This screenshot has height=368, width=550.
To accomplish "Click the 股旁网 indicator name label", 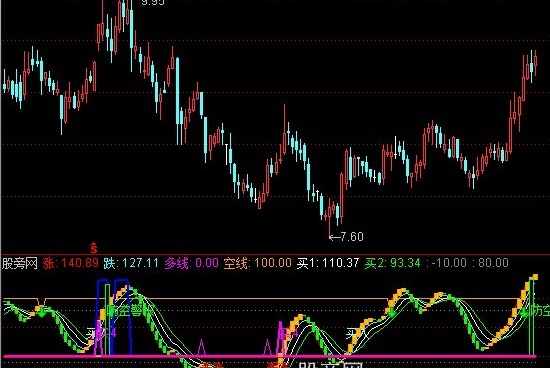I will coord(20,263).
